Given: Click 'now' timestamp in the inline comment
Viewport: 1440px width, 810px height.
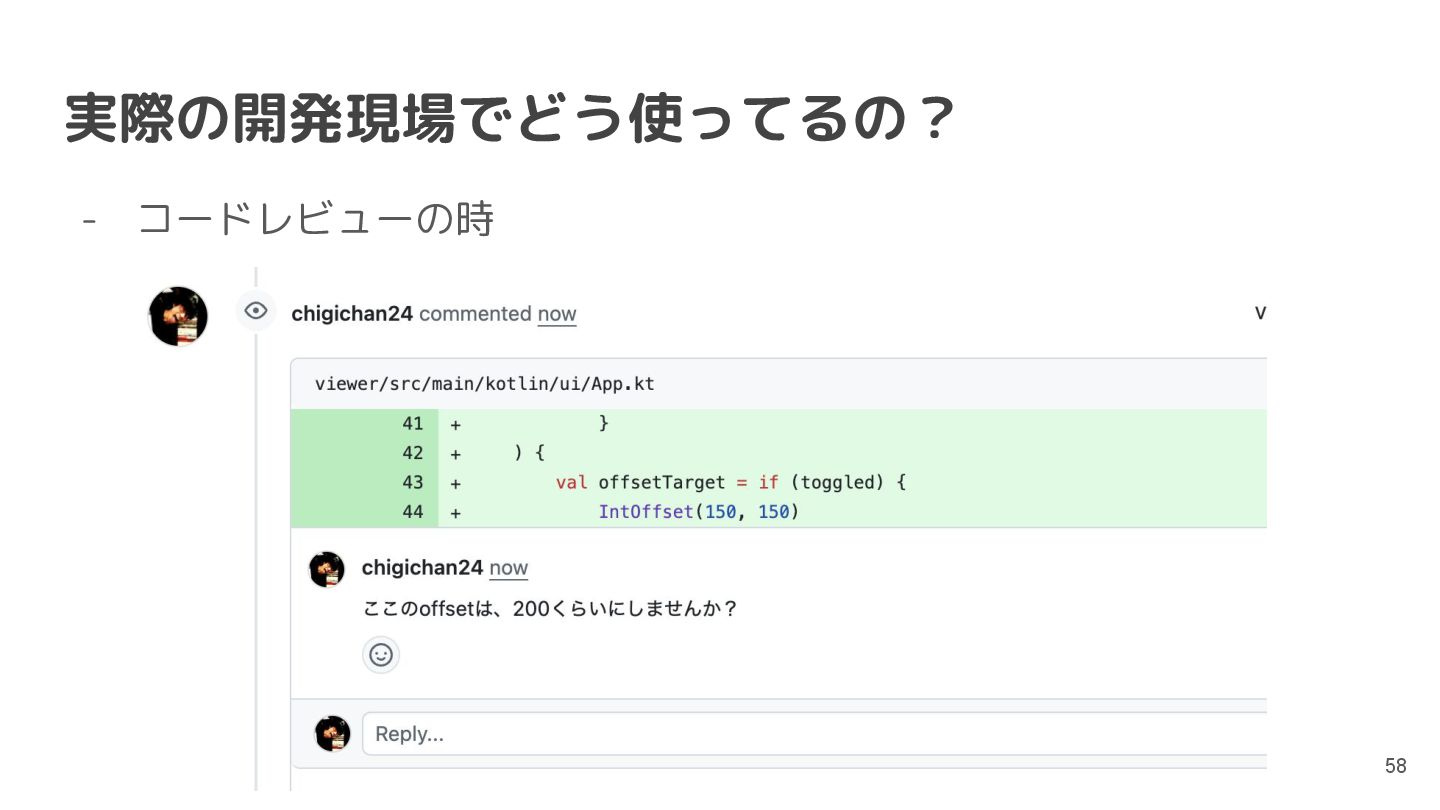Looking at the screenshot, I should (x=508, y=568).
